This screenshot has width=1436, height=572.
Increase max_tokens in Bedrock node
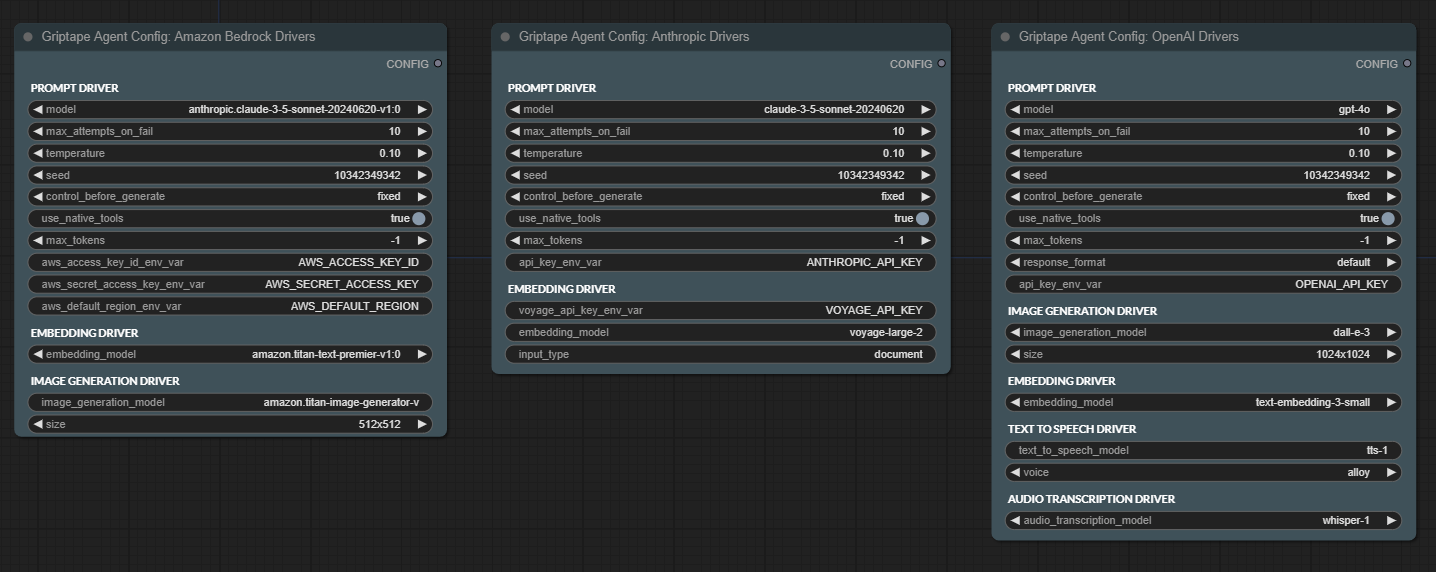point(422,241)
